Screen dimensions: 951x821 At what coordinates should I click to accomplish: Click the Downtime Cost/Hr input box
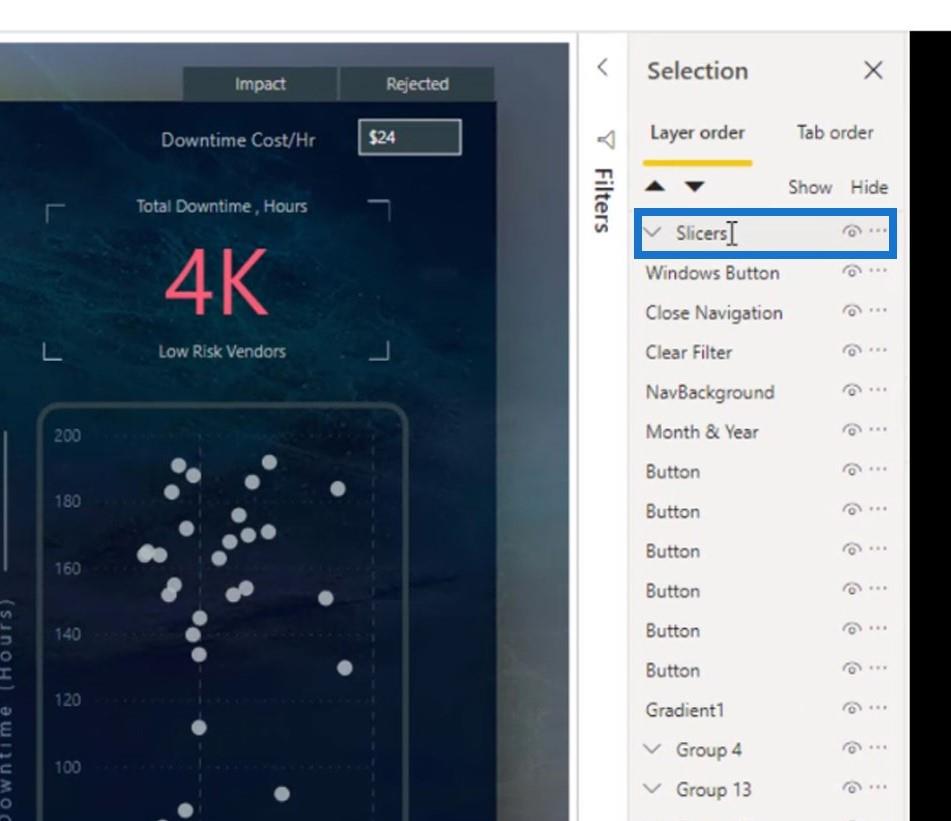pos(409,138)
